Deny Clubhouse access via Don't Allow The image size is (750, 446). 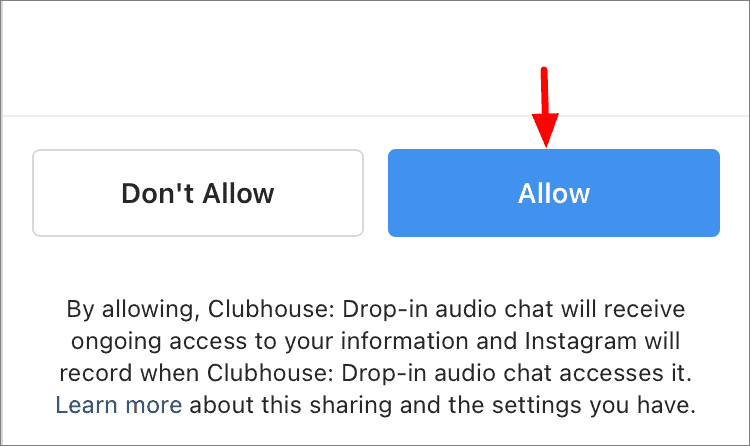tap(198, 193)
